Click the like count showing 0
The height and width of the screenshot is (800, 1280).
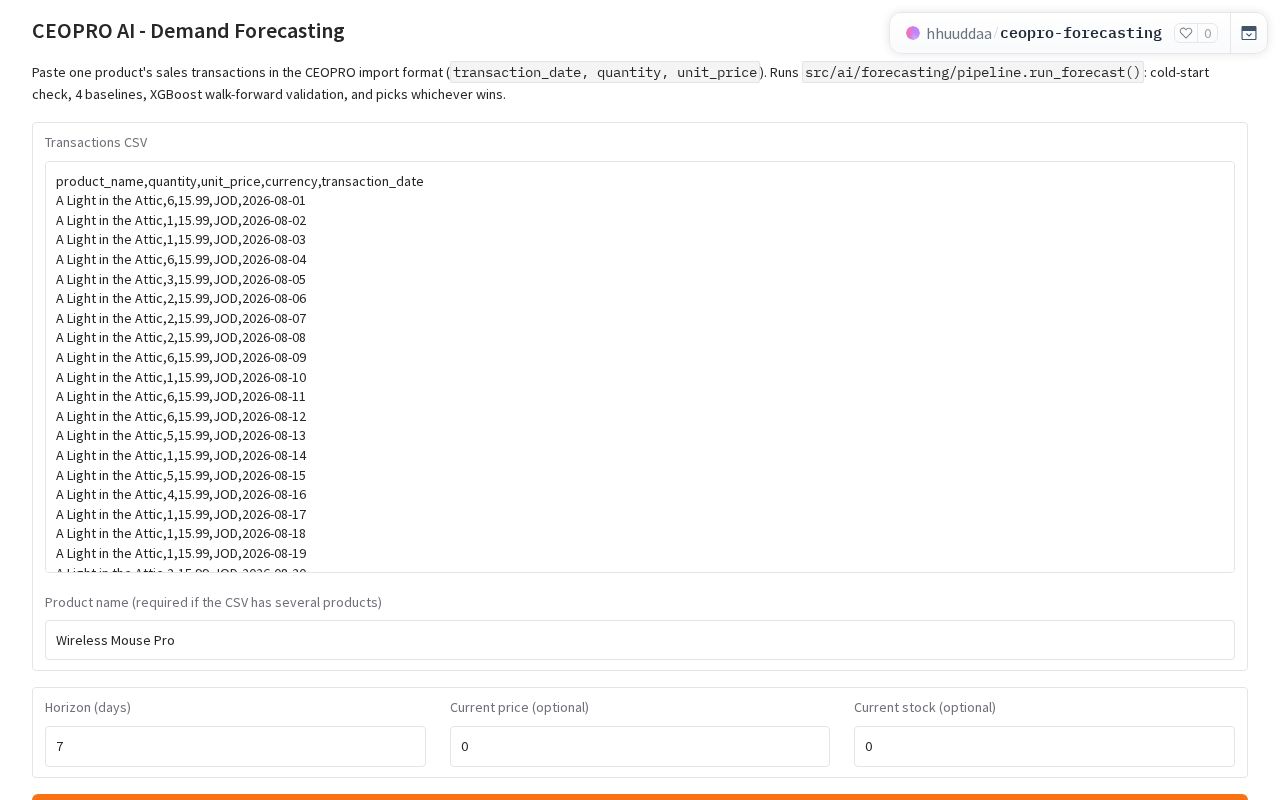(x=1208, y=33)
